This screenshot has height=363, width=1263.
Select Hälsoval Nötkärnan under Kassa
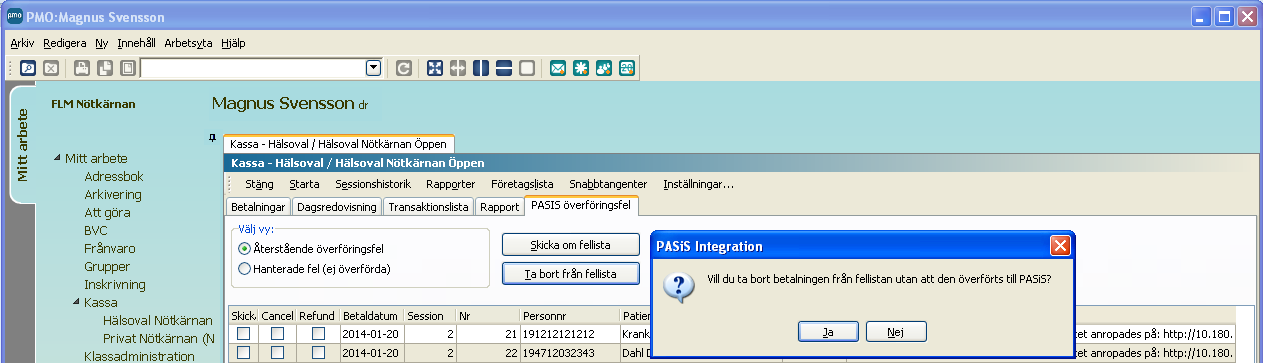157,320
